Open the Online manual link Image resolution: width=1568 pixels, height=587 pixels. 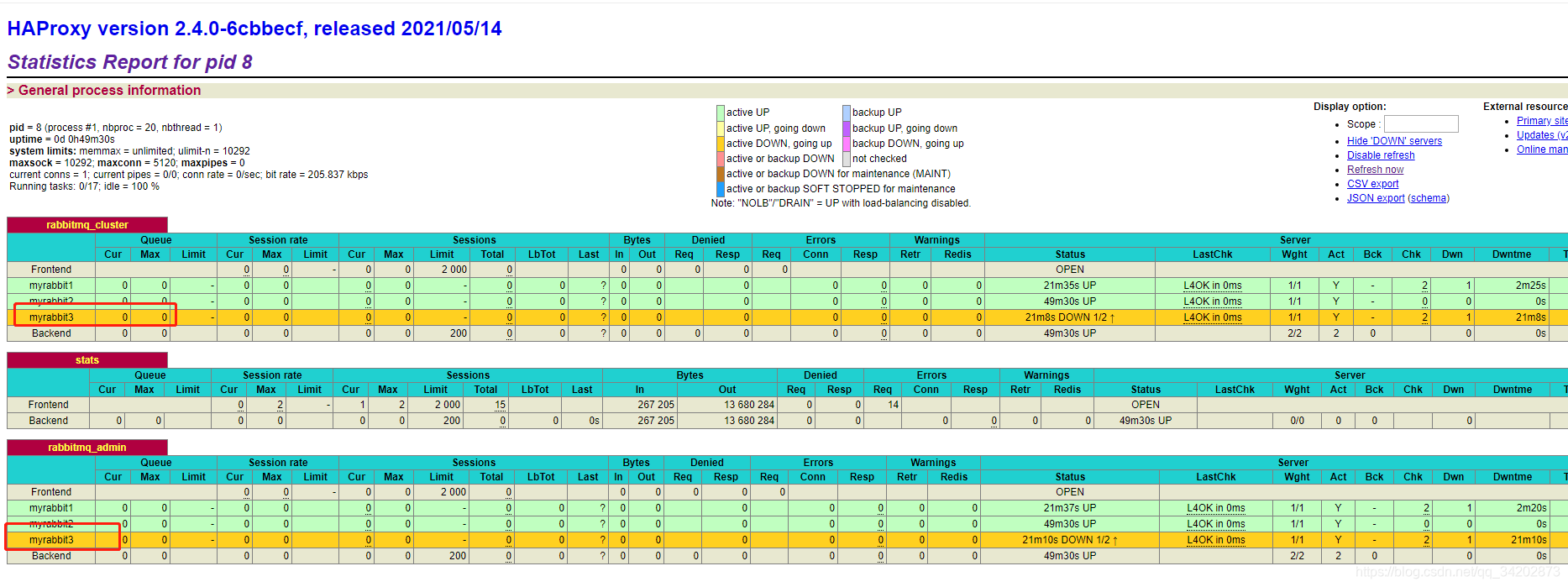pos(1542,149)
